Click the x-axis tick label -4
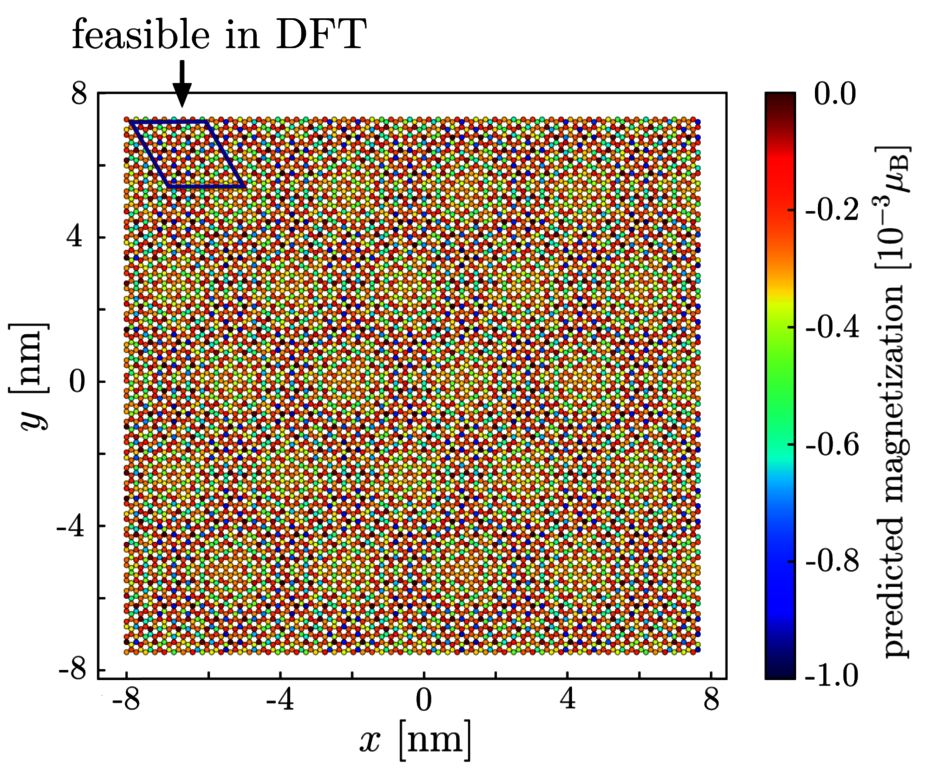This screenshot has width=940, height=779. [279, 700]
